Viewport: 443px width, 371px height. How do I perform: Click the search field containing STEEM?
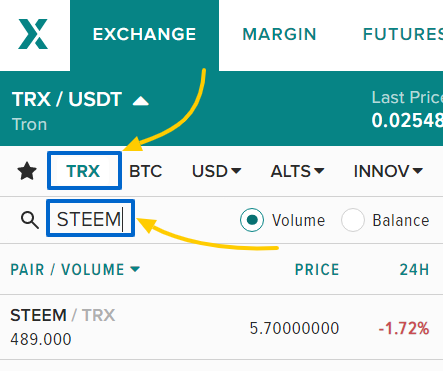[x=90, y=219]
